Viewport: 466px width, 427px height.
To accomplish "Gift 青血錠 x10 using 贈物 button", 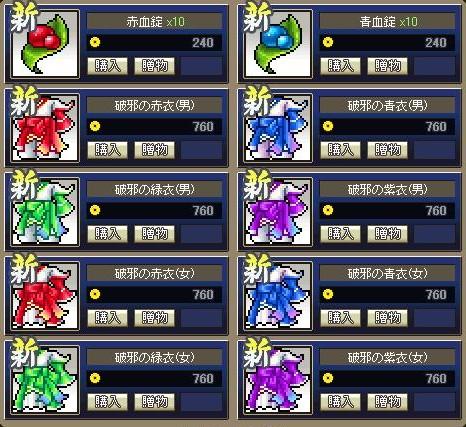I will 387,66.
